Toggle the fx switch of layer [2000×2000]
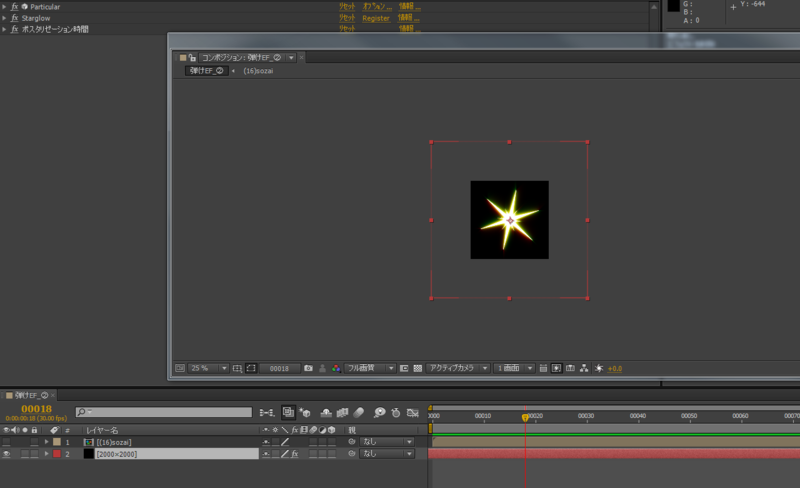Viewport: 800px width, 488px height. 295,453
